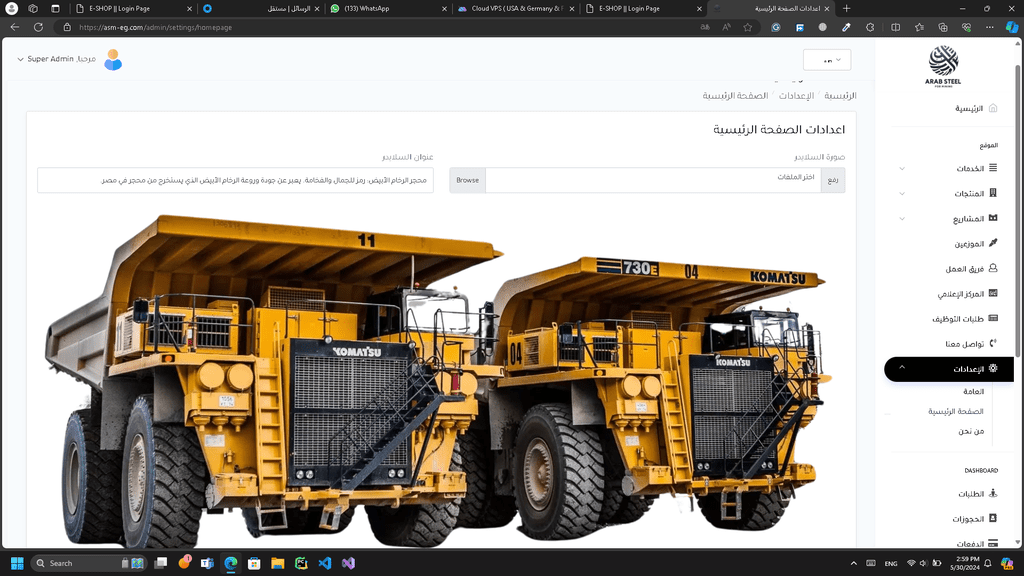Refresh the current browser page

pos(39,27)
